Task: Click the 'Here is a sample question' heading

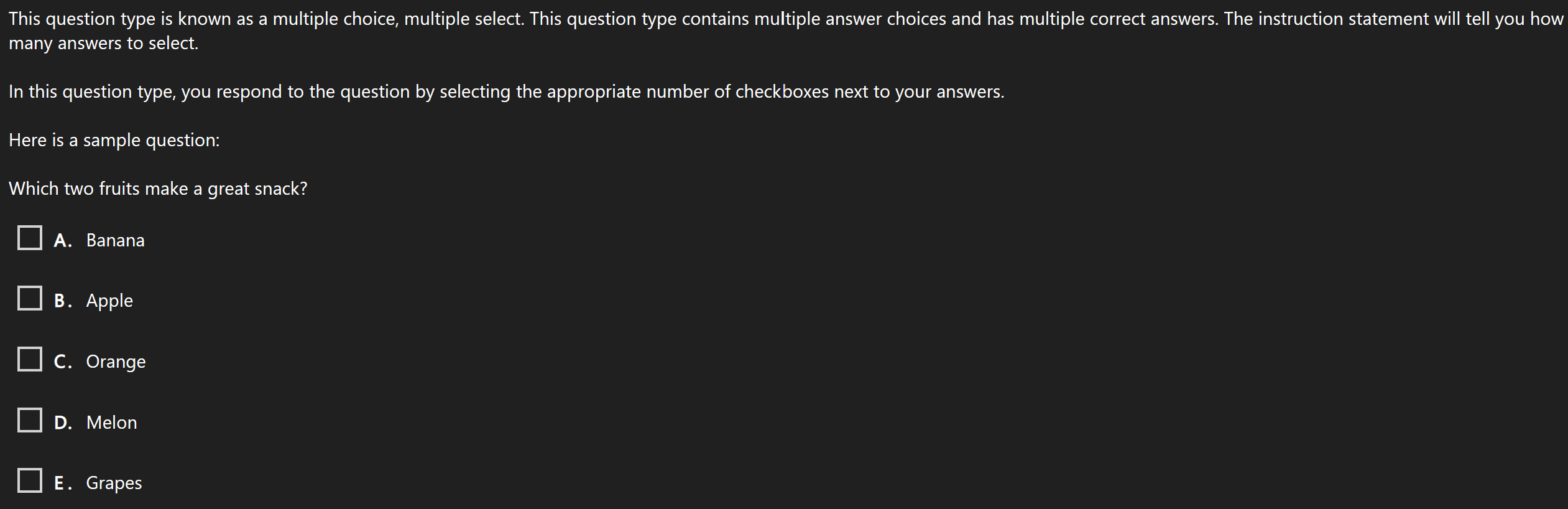Action: click(x=114, y=140)
